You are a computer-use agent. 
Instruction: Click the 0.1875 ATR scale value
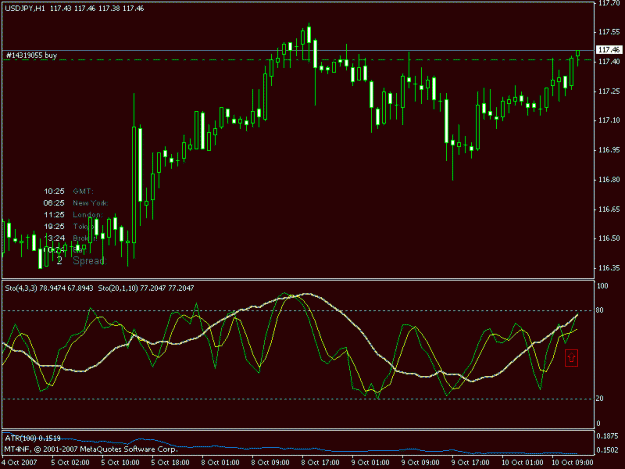tap(608, 436)
